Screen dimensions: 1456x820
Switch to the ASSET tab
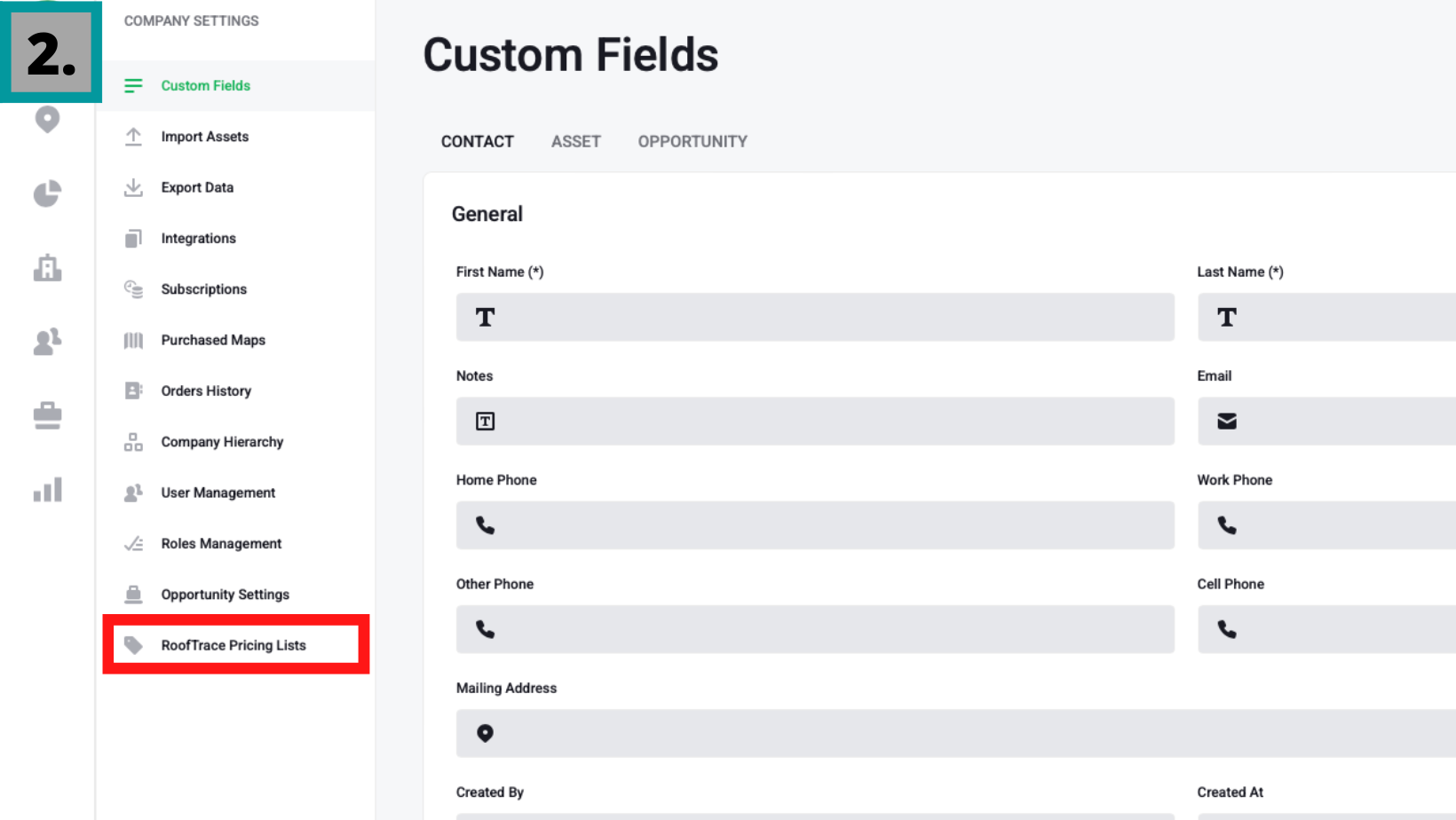tap(575, 142)
